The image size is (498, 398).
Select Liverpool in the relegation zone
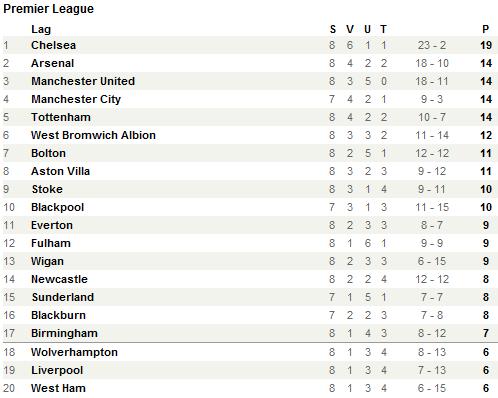point(57,370)
